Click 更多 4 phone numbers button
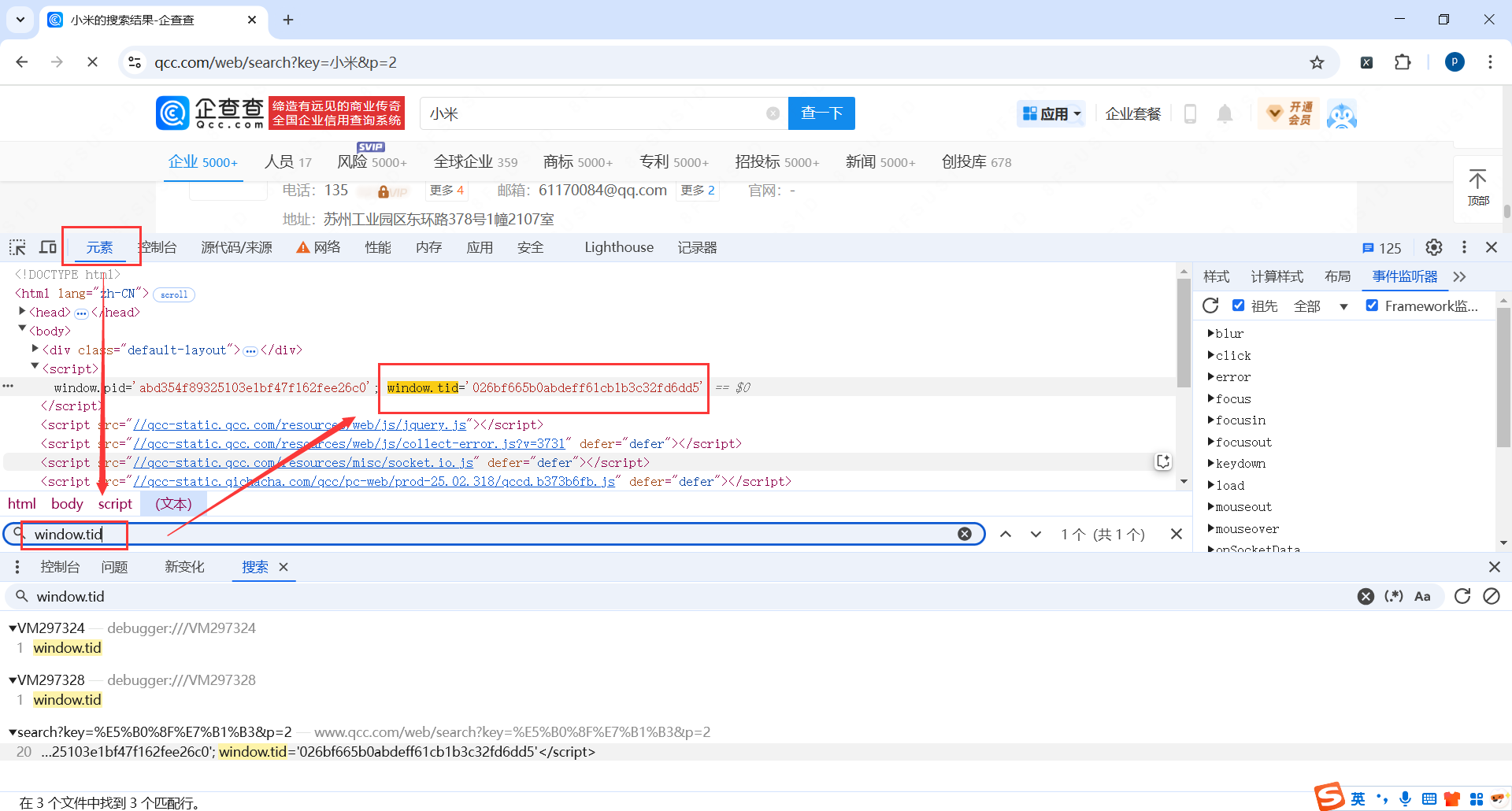Image resolution: width=1512 pixels, height=811 pixels. [x=447, y=191]
